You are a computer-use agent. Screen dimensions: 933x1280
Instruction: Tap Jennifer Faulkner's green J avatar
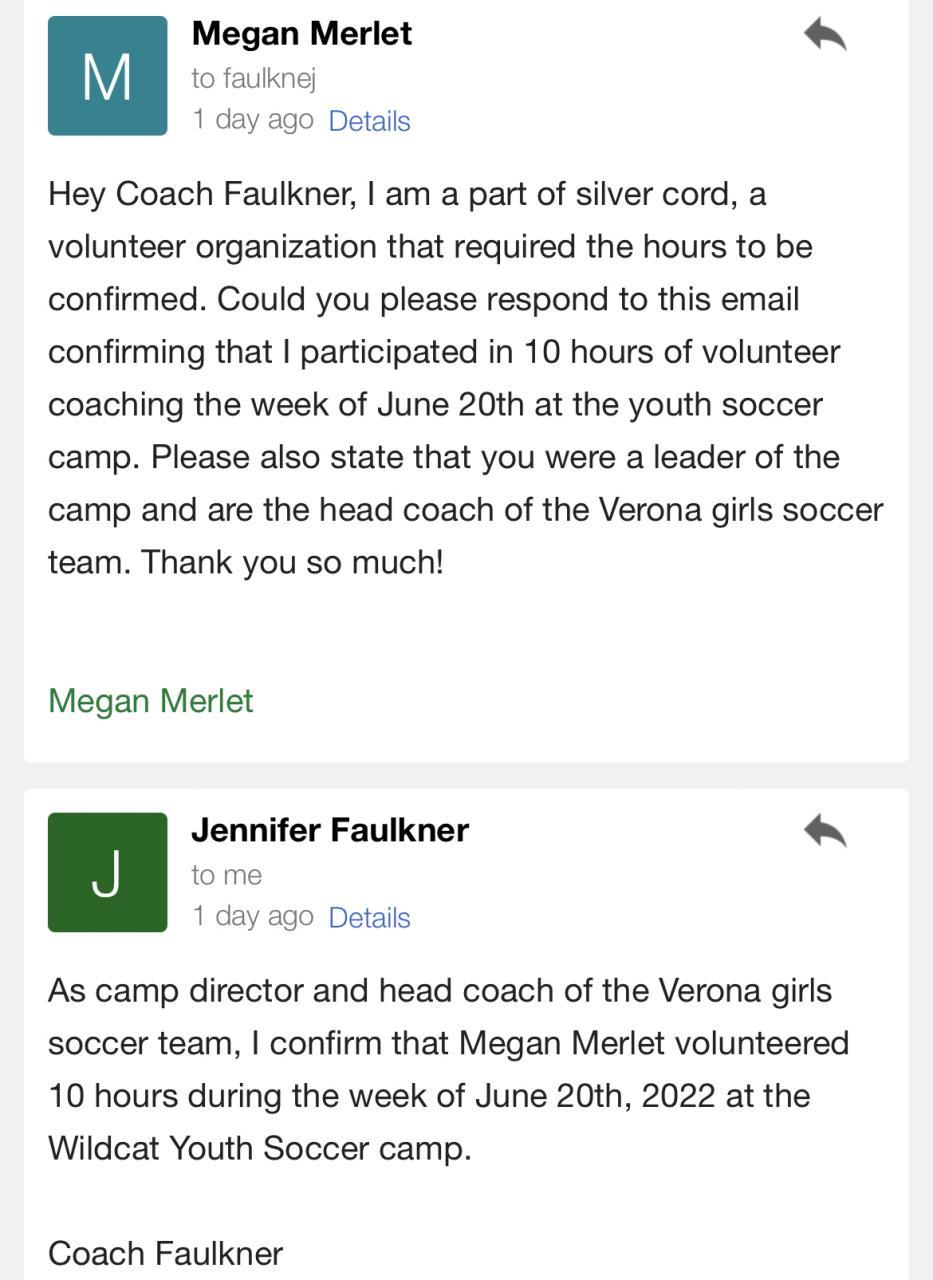point(107,872)
